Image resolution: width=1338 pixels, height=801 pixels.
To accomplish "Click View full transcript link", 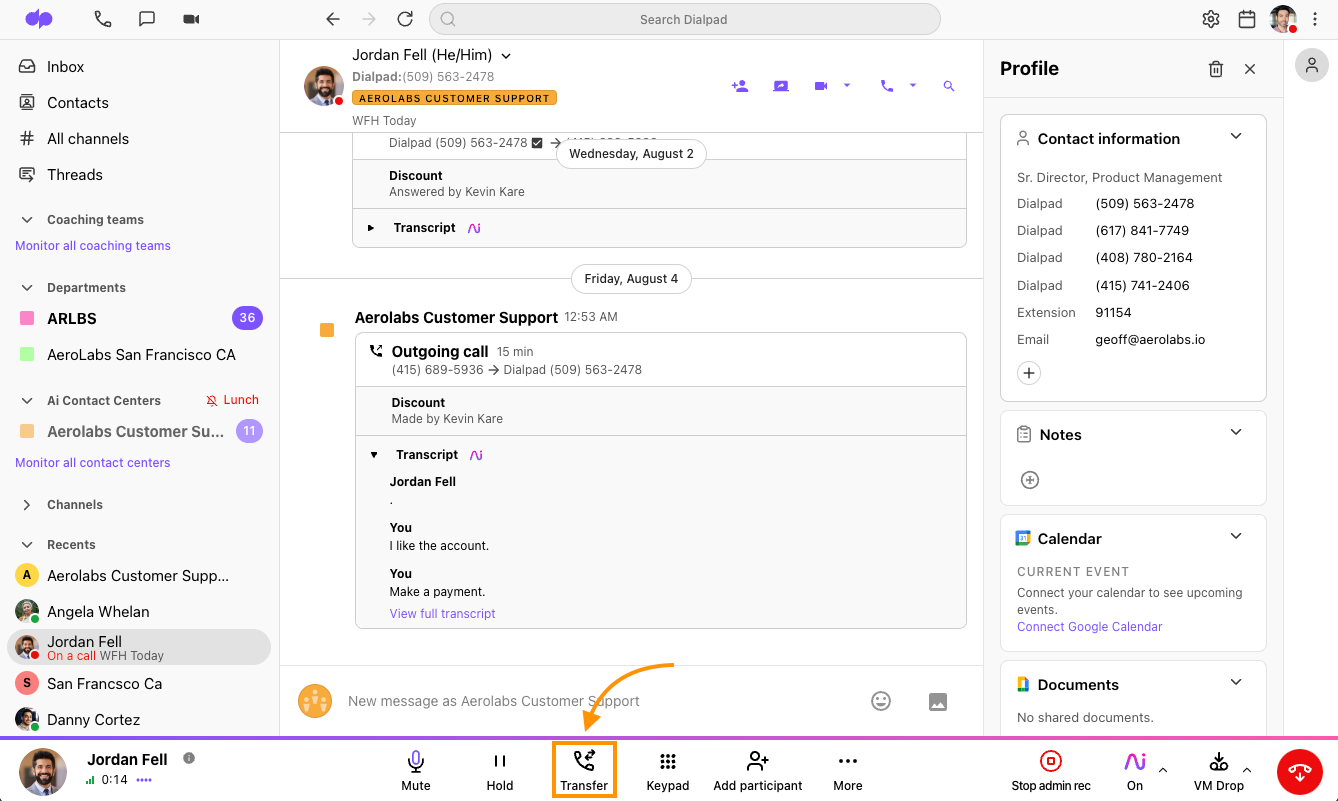I will [442, 614].
